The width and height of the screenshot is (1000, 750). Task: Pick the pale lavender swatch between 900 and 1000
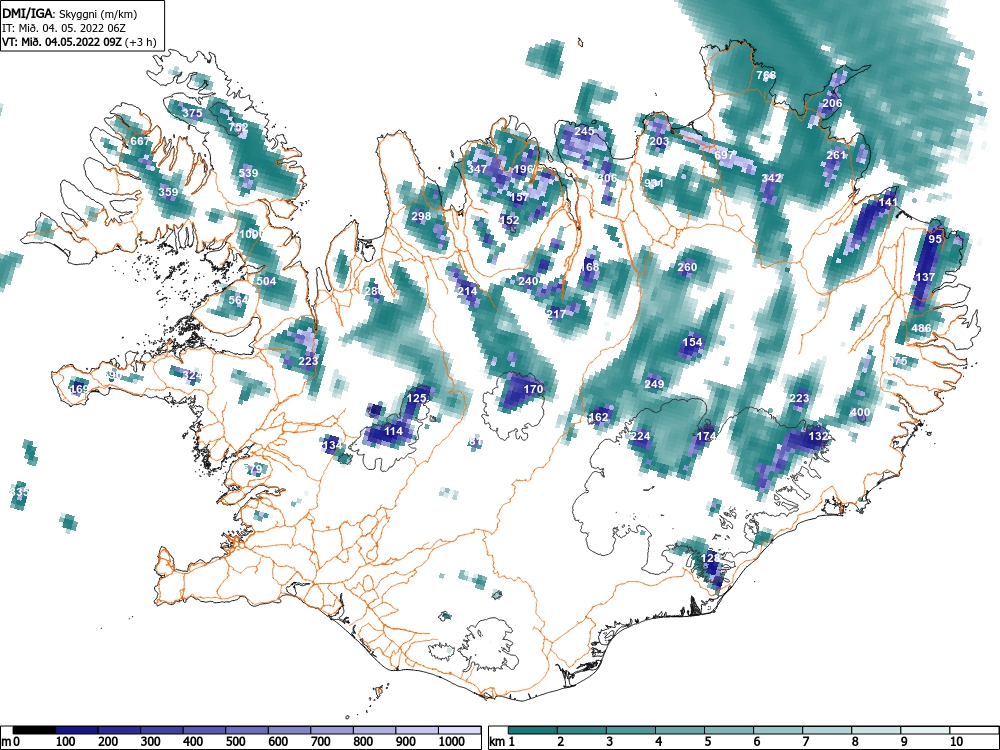[417, 730]
